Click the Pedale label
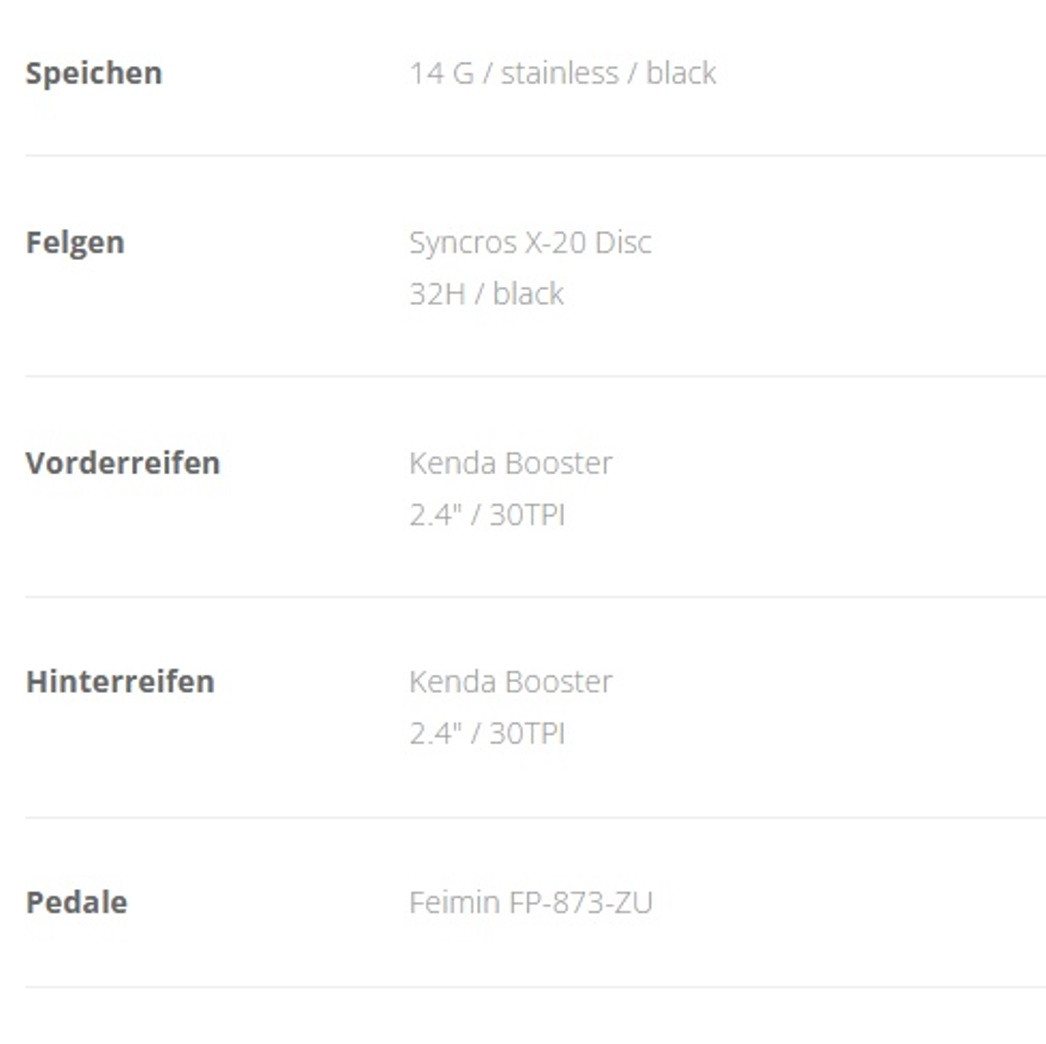The width and height of the screenshot is (1046, 1044). [x=76, y=903]
